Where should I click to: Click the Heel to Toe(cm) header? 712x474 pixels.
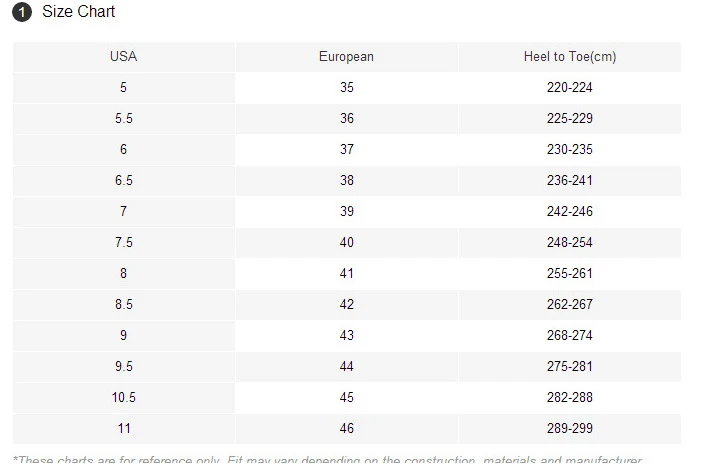569,57
